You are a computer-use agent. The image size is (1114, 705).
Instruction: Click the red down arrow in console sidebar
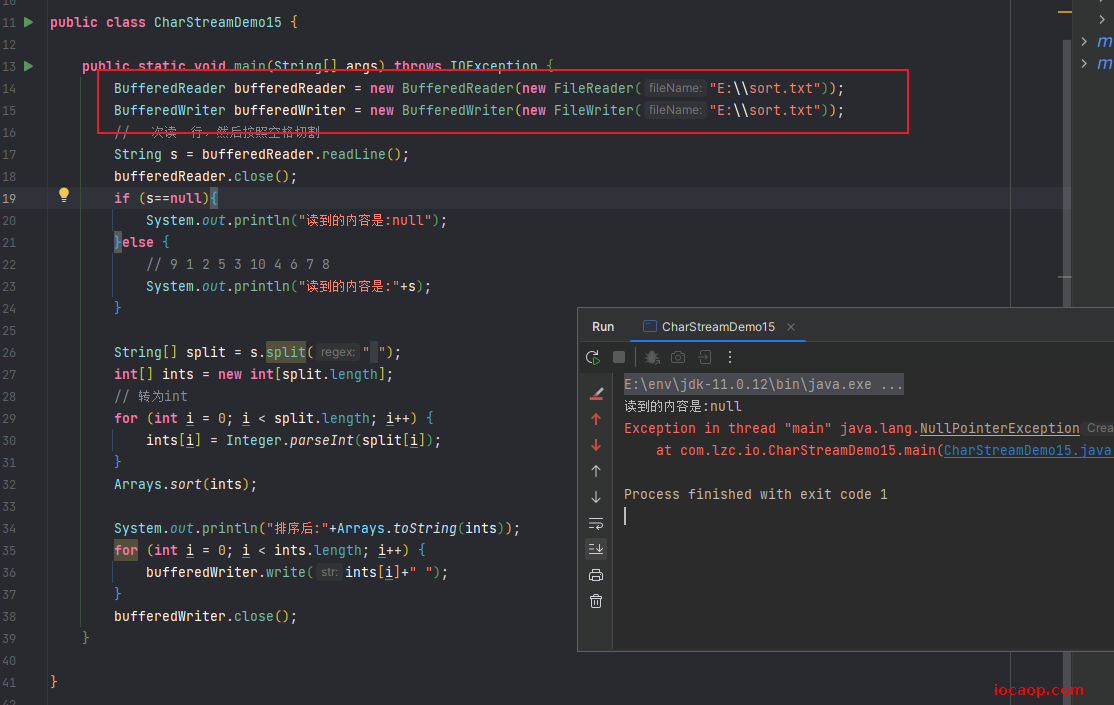(596, 445)
